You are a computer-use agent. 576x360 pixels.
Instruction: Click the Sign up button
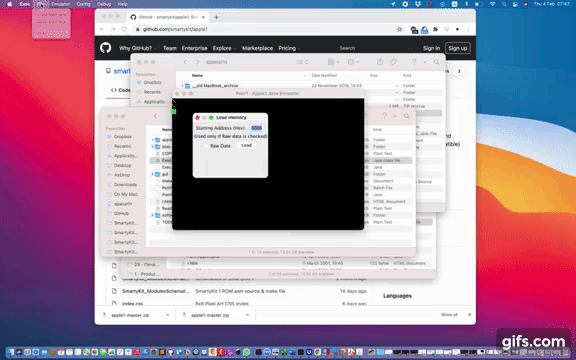point(457,48)
